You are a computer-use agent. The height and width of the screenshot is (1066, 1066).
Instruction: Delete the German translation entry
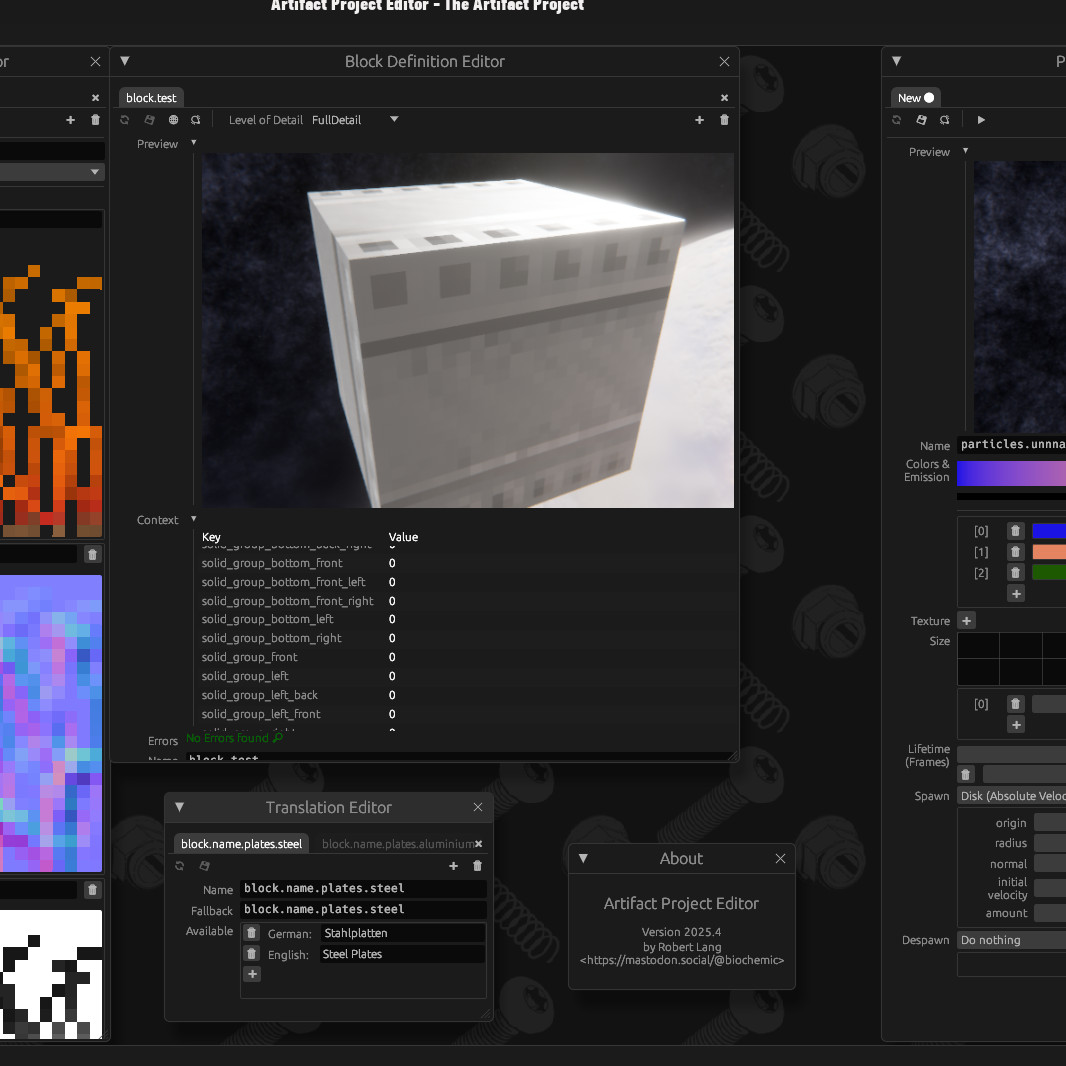(x=252, y=933)
